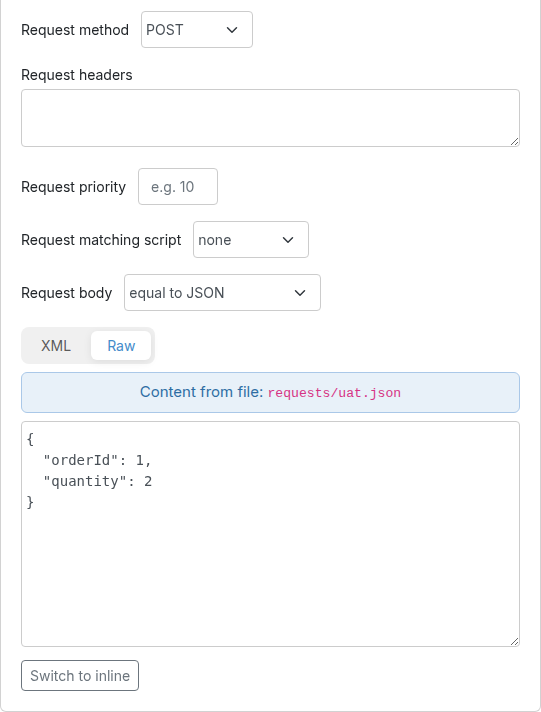This screenshot has height=712, width=541.
Task: Click the Request method label
Action: (75, 30)
